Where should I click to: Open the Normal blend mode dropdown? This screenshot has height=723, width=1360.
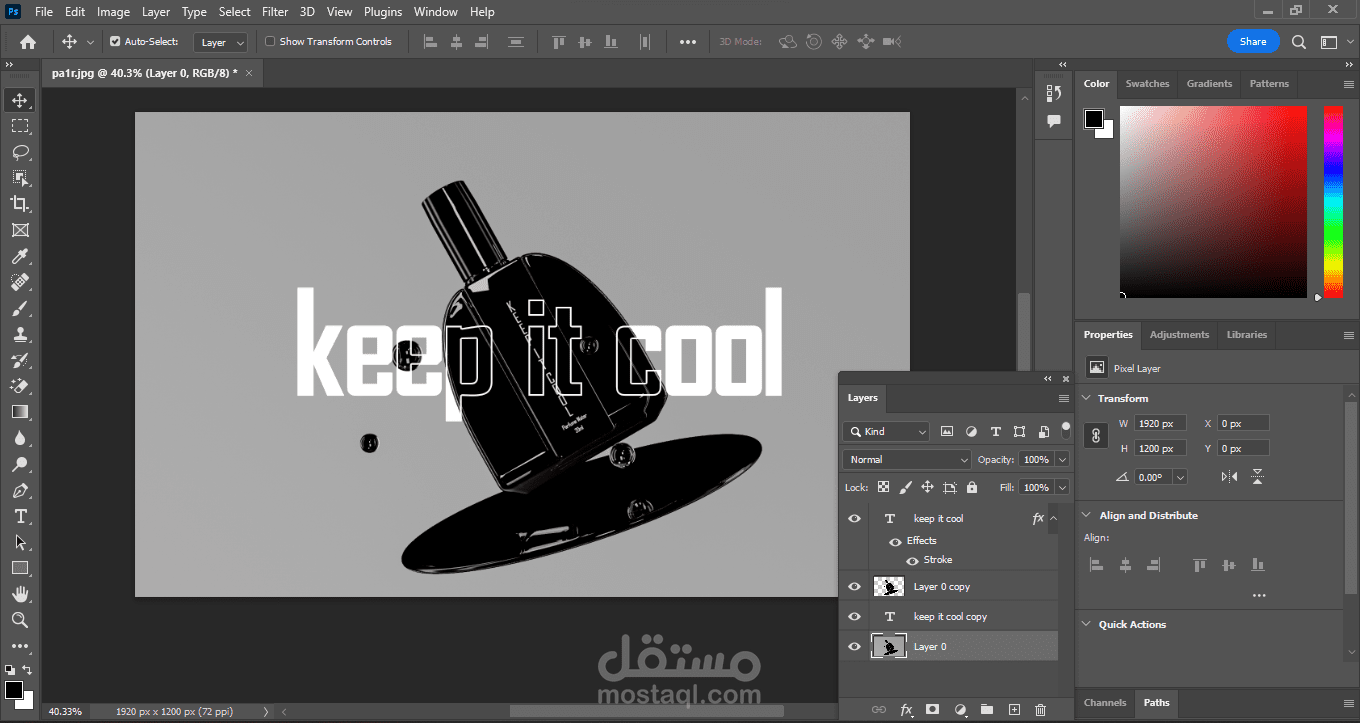coord(907,460)
